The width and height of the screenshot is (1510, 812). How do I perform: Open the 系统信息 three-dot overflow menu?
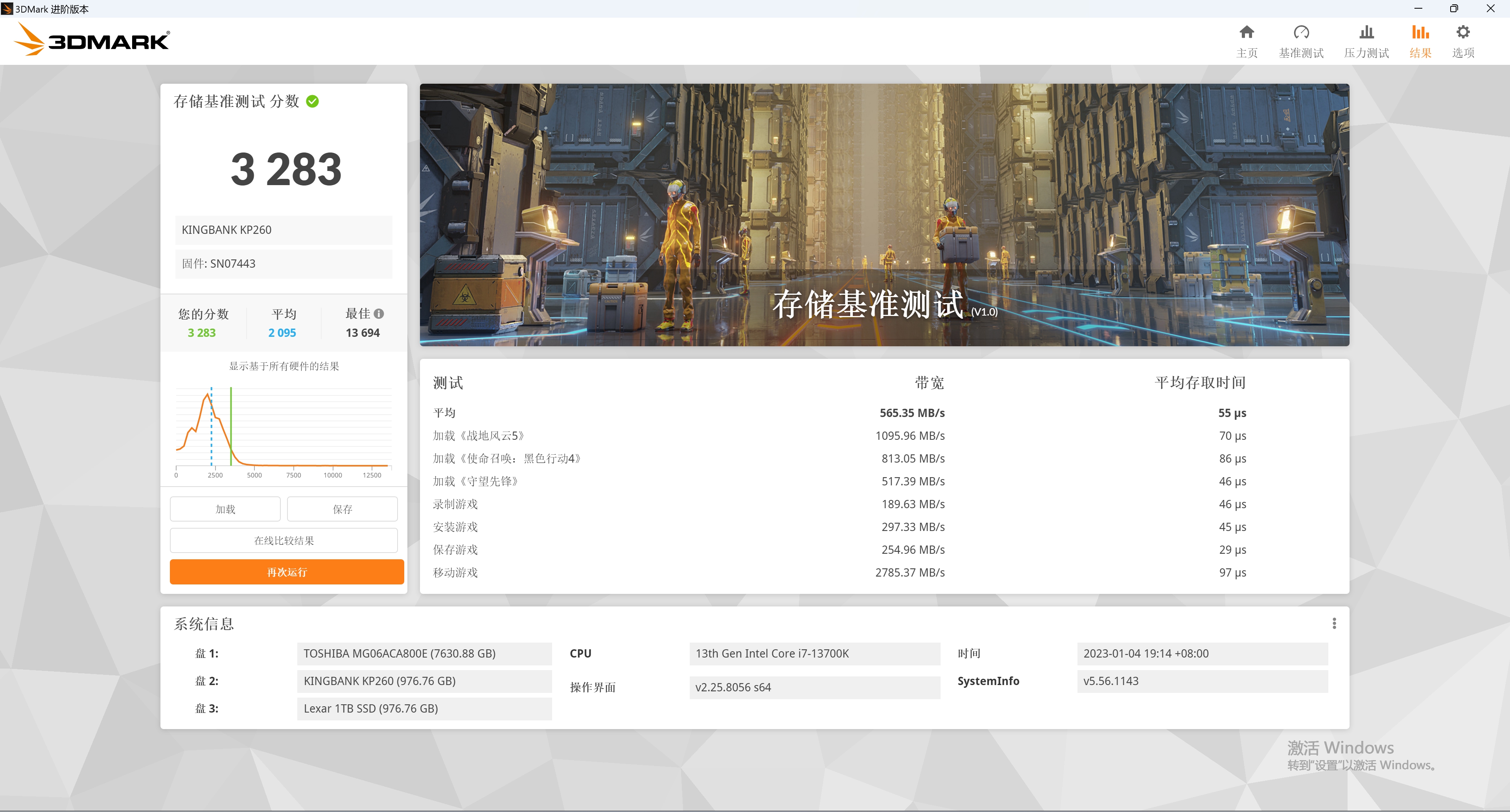(x=1335, y=623)
